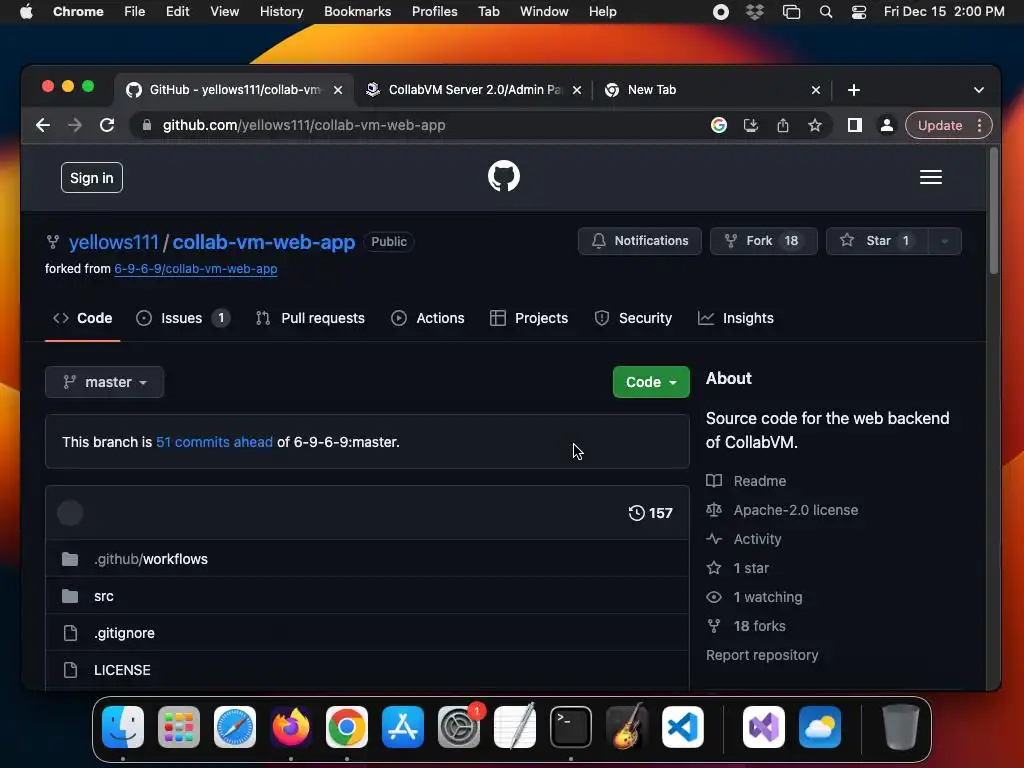Open Chrome three-dot menu beside Update
The width and height of the screenshot is (1024, 768).
point(979,125)
